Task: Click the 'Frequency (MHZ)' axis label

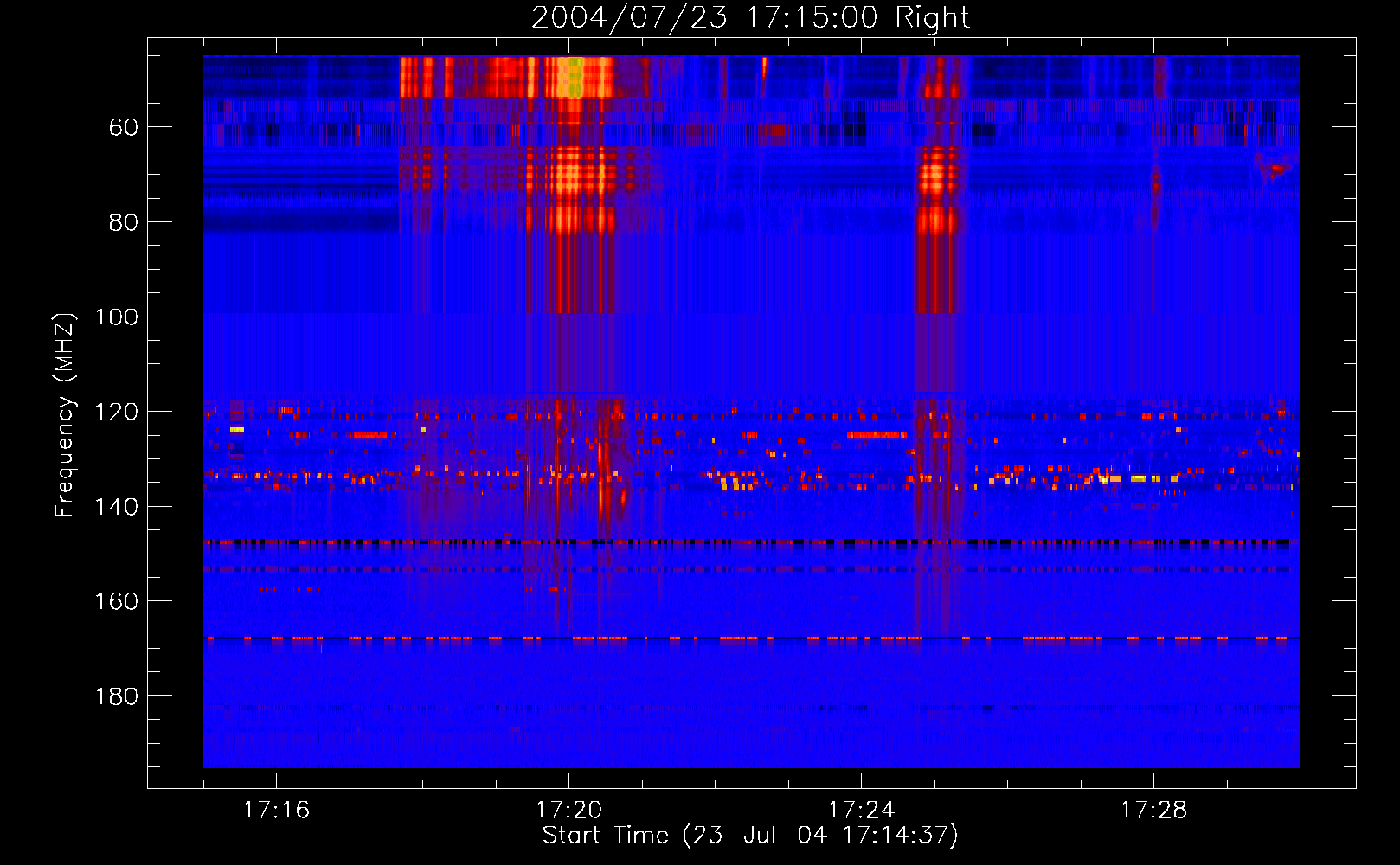Action: tap(64, 414)
